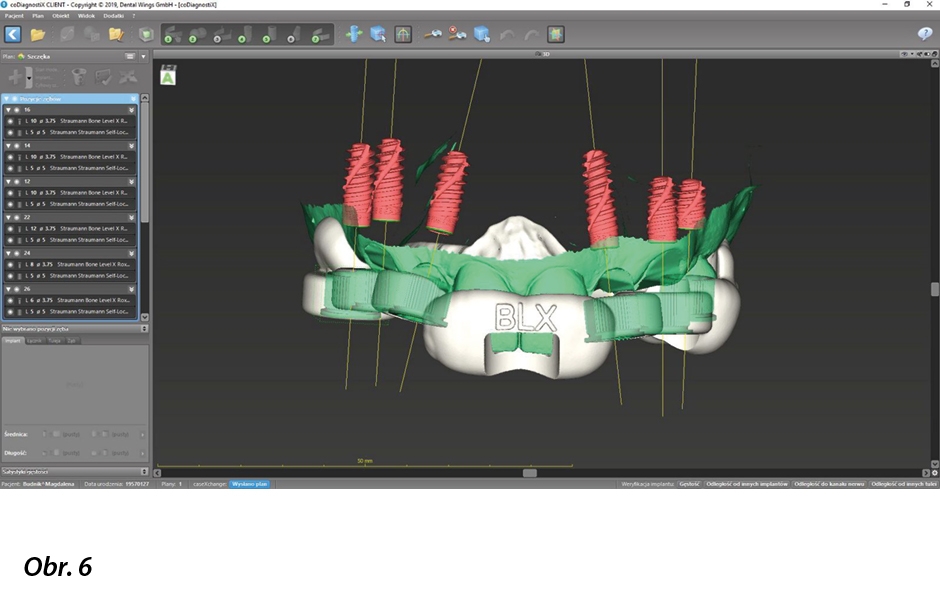Click 'Odległość od innych implantów' in status bar

click(x=747, y=484)
